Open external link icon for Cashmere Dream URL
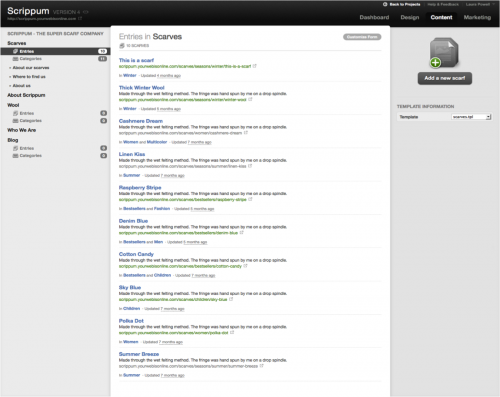Viewport: 500px width, 397px height. [246, 133]
